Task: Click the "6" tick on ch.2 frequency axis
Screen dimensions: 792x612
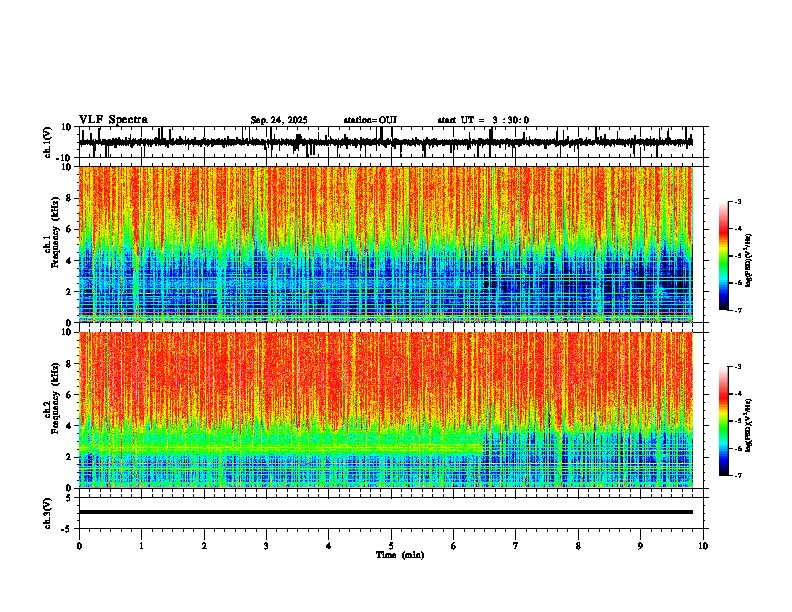Action: coord(70,395)
